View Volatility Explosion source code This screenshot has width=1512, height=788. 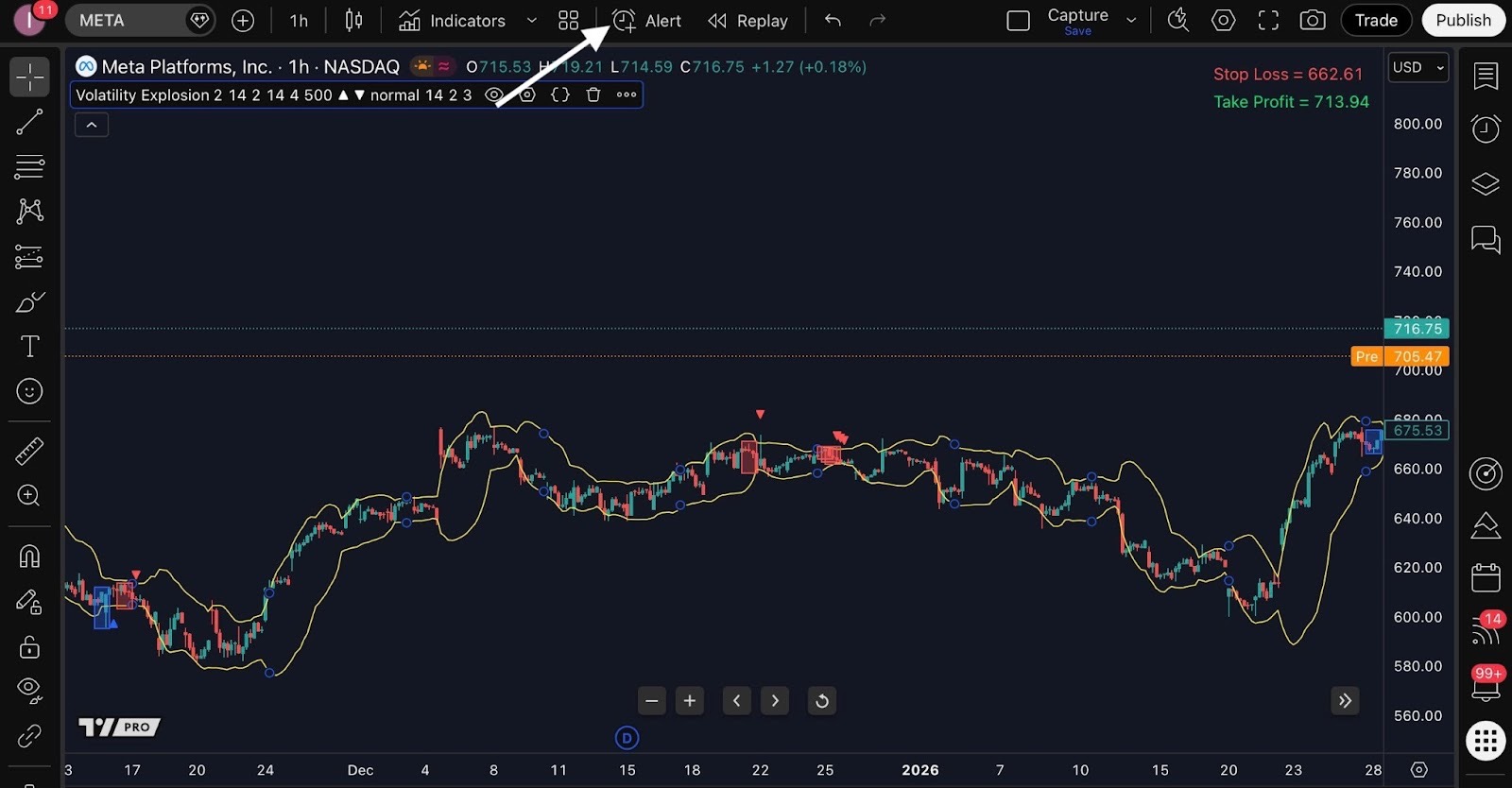560,94
